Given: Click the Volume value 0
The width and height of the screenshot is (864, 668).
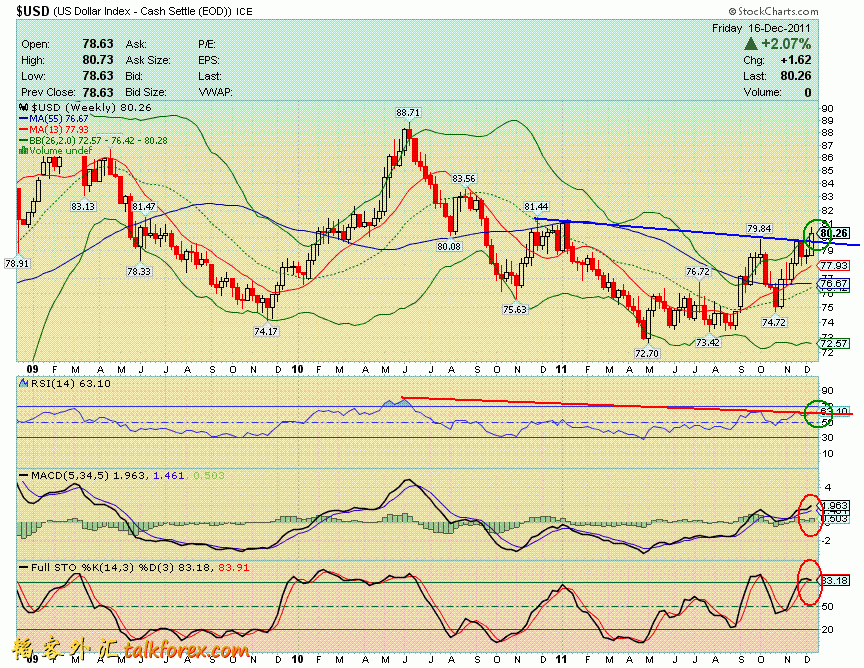Looking at the screenshot, I should pos(807,92).
